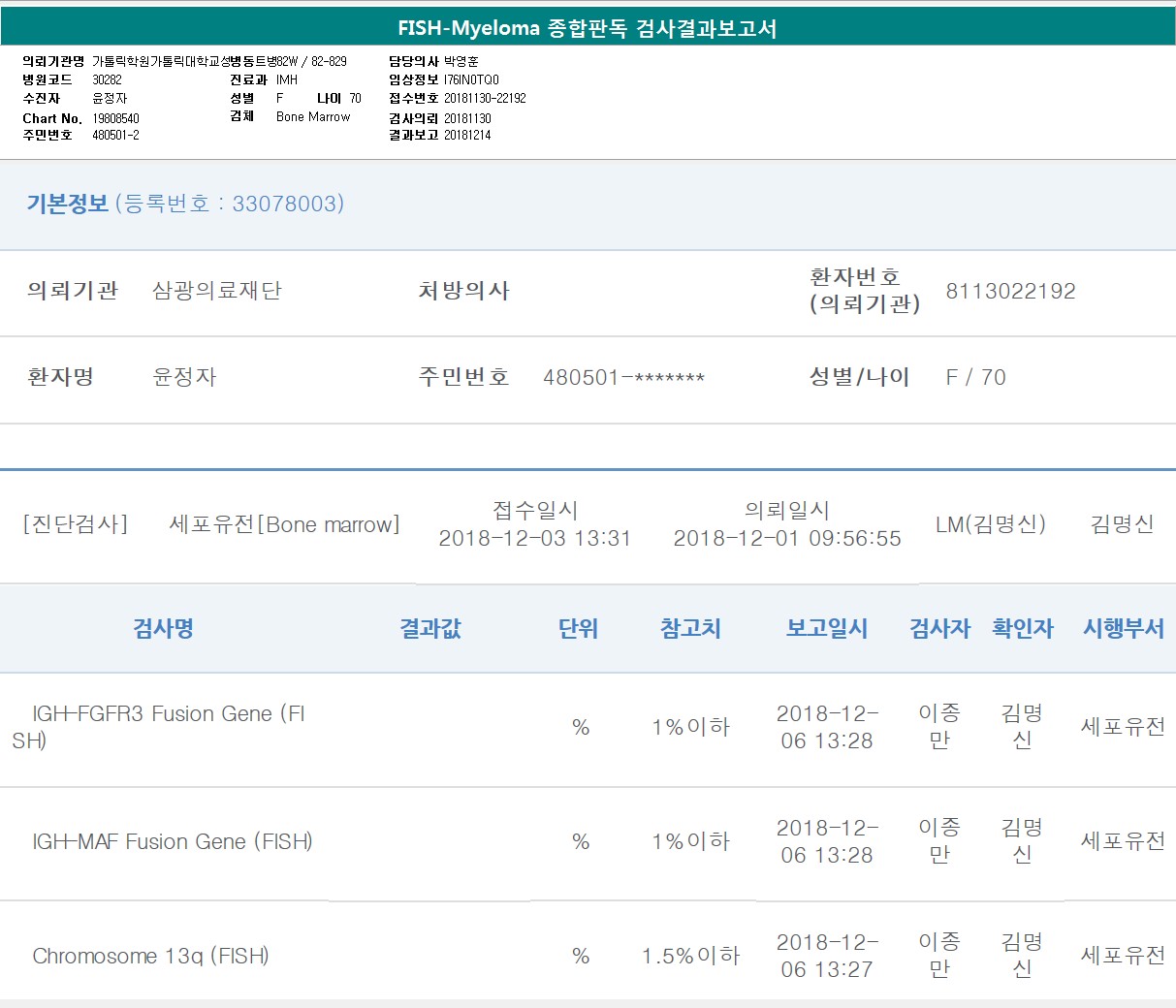Click the 'Chart No.' label

click(52, 118)
